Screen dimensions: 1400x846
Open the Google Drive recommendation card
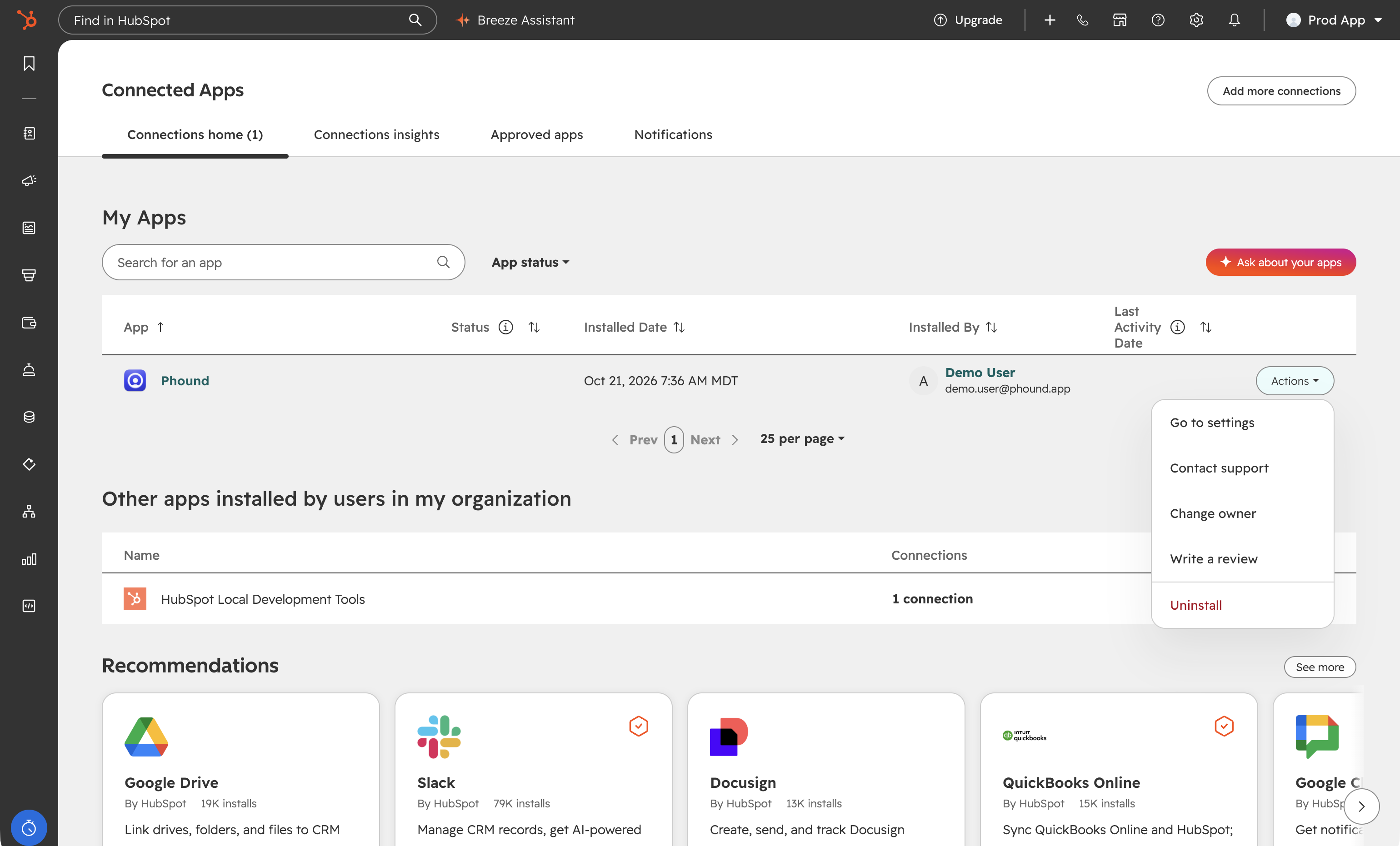[x=240, y=769]
